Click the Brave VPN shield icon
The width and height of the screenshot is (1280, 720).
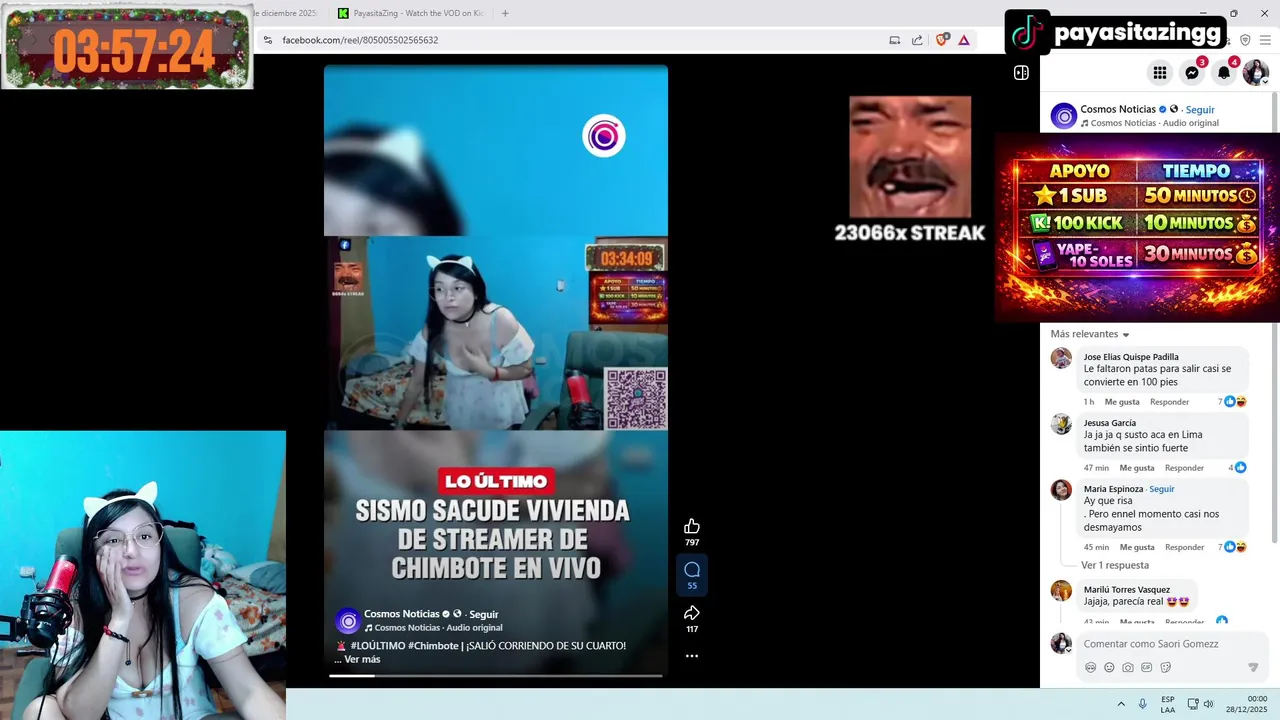[1245, 40]
